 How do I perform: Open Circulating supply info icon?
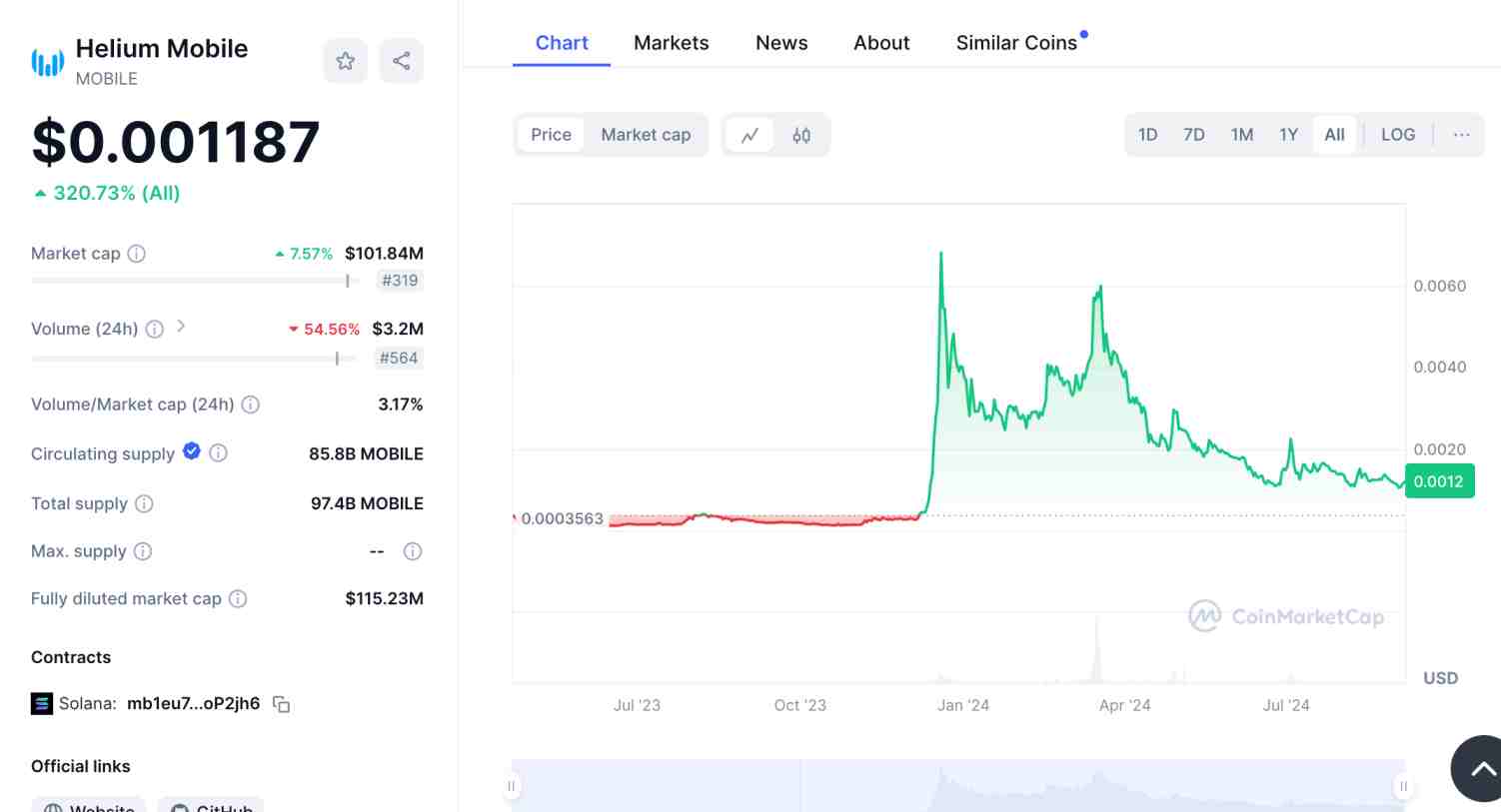[x=218, y=453]
